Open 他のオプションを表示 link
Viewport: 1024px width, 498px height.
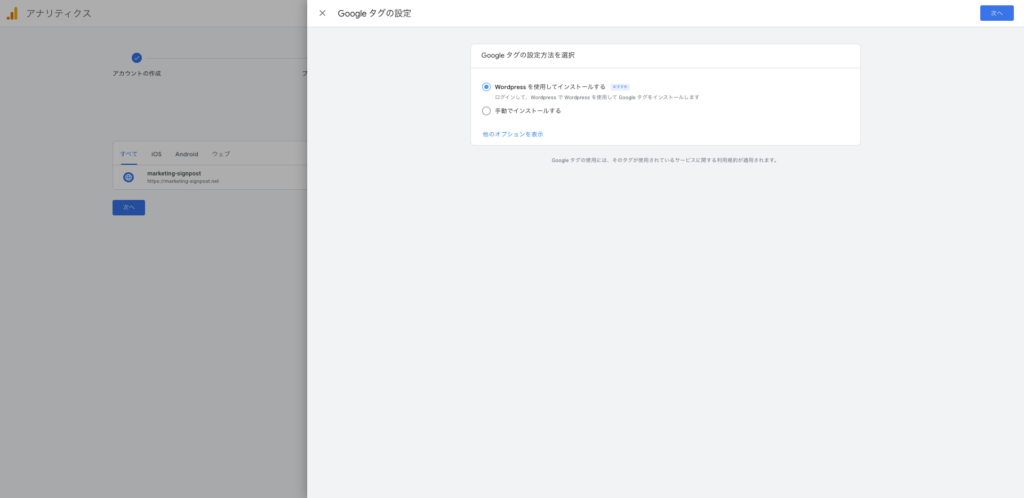click(x=513, y=134)
